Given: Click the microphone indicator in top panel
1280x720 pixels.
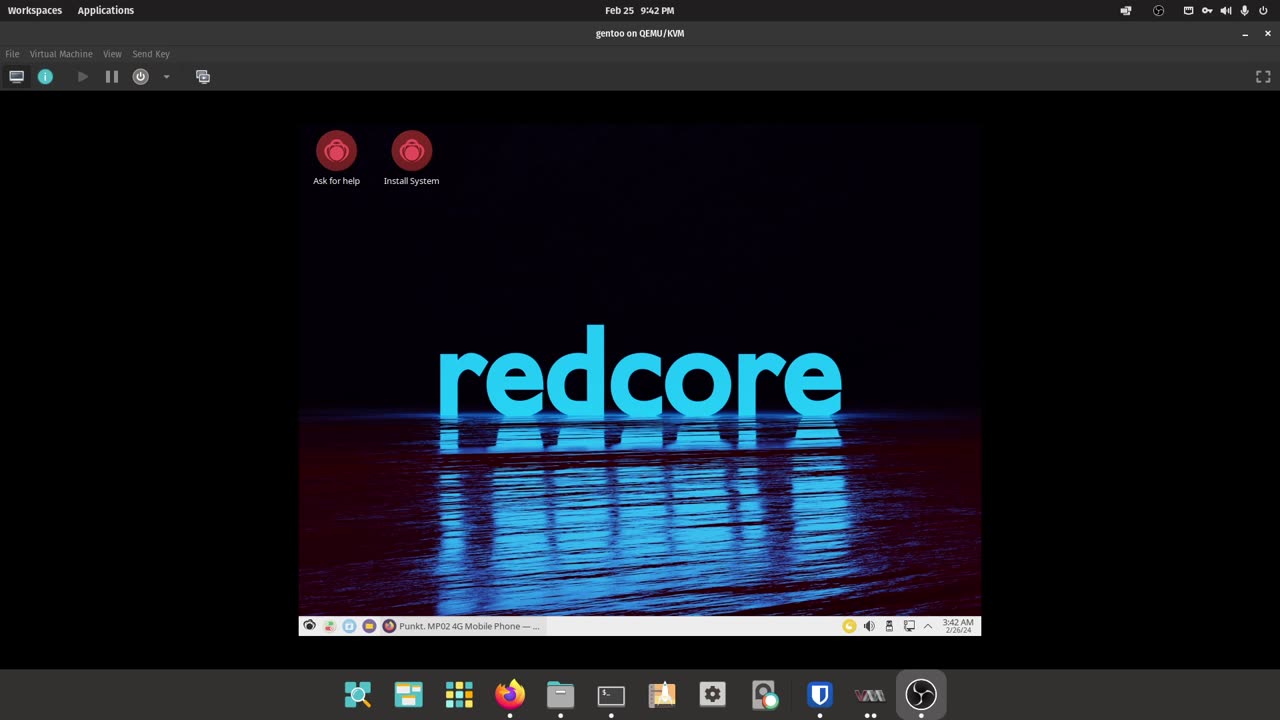Looking at the screenshot, I should [1245, 10].
